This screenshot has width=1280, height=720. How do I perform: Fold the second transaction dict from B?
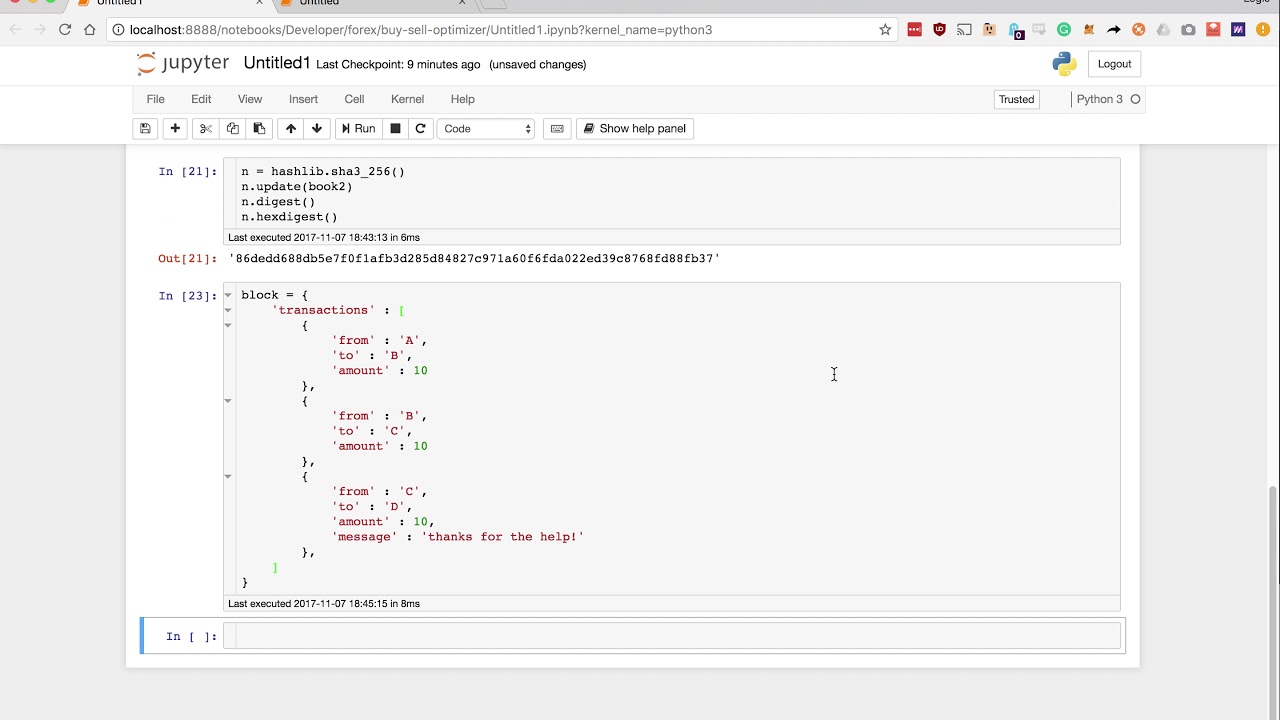228,401
